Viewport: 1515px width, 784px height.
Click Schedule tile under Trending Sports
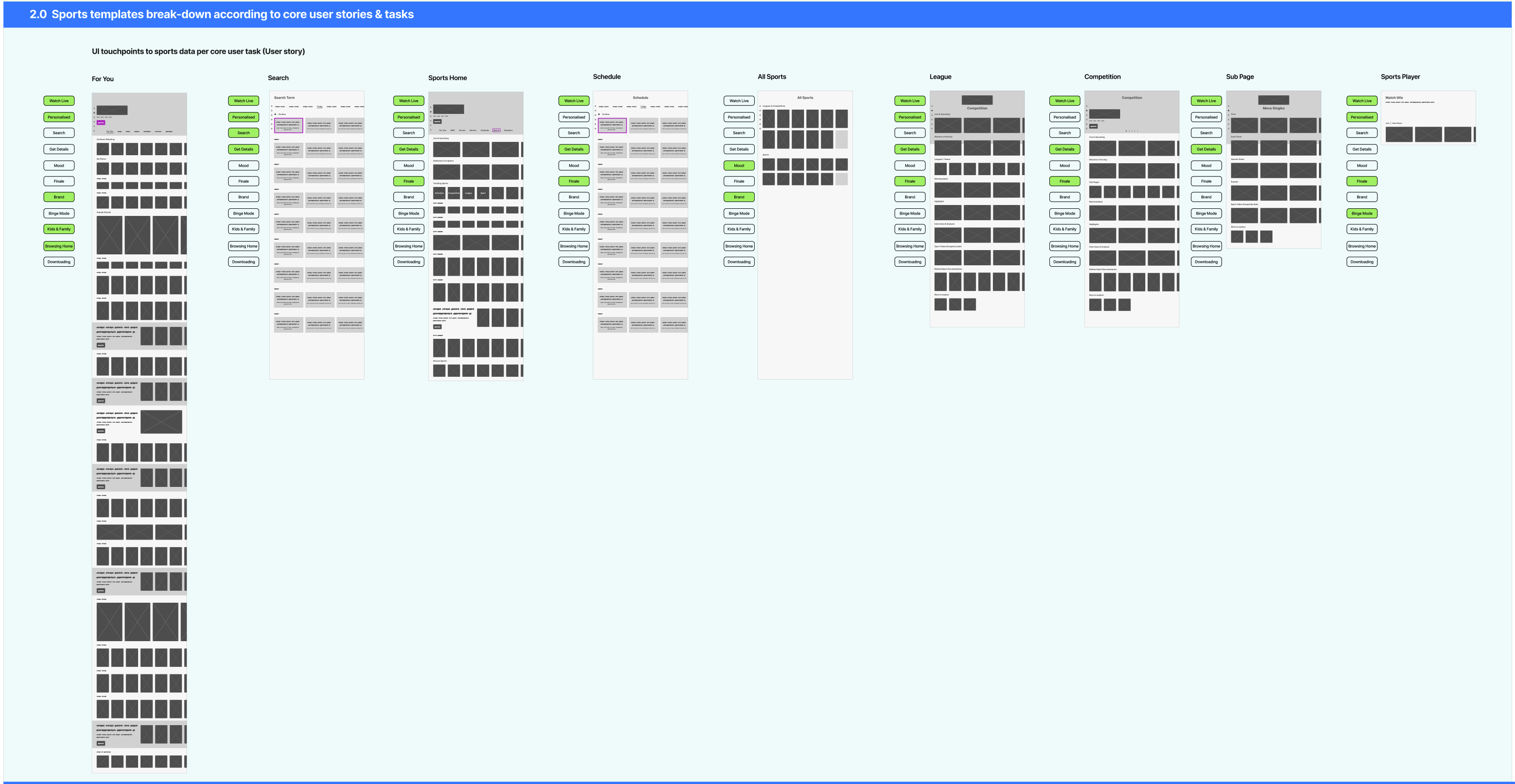pyautogui.click(x=440, y=193)
